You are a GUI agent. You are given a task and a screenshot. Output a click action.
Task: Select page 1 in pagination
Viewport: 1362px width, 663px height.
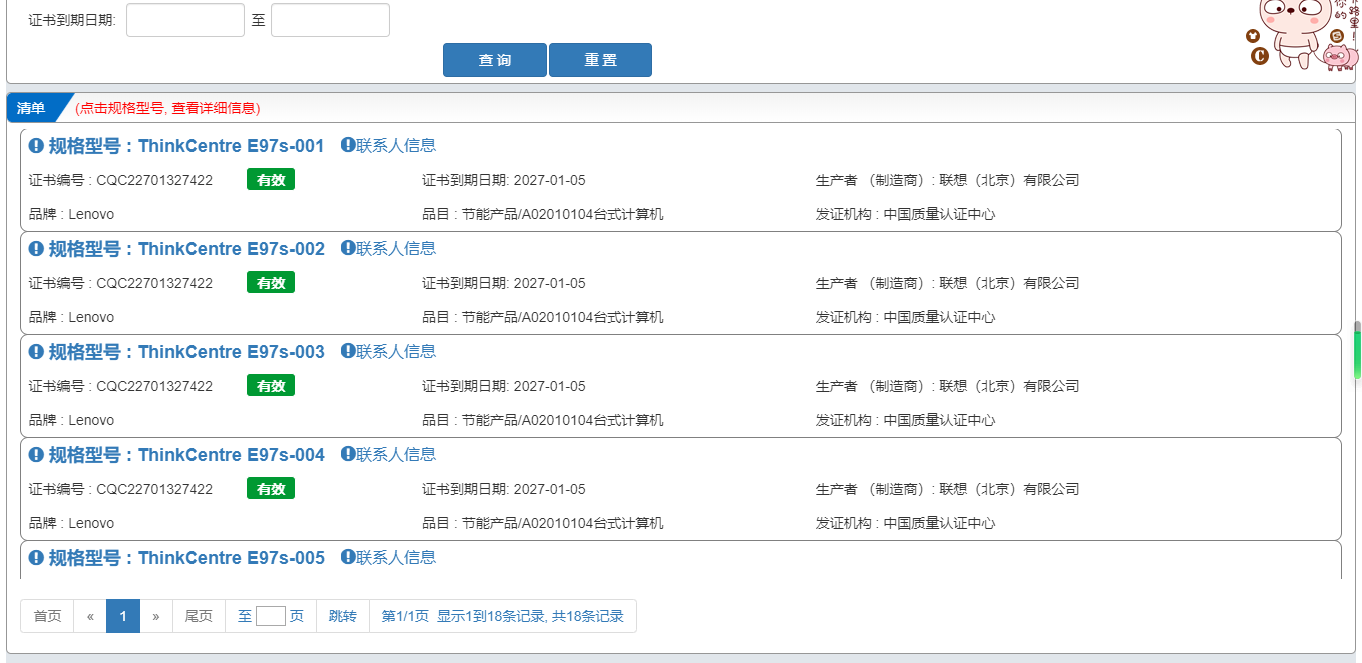pyautogui.click(x=123, y=616)
